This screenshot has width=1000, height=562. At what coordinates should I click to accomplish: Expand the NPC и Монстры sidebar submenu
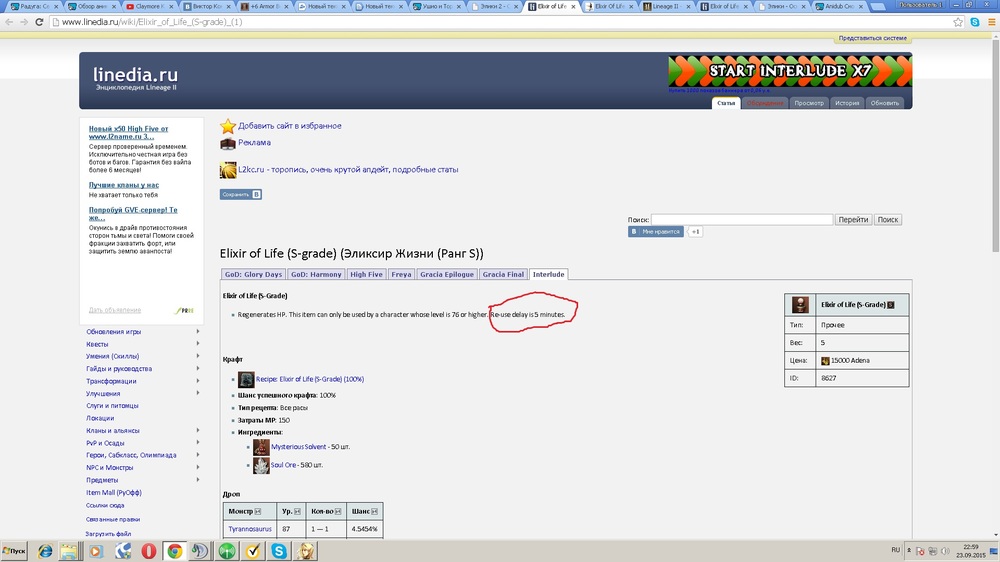coord(198,467)
